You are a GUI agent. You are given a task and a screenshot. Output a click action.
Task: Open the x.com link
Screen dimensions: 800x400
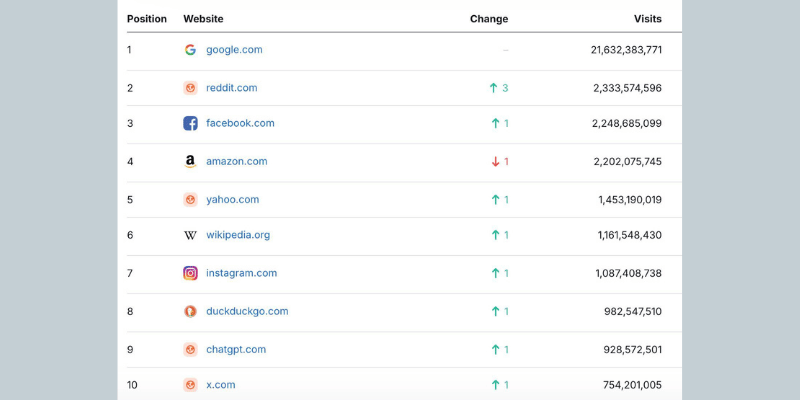[x=221, y=385]
